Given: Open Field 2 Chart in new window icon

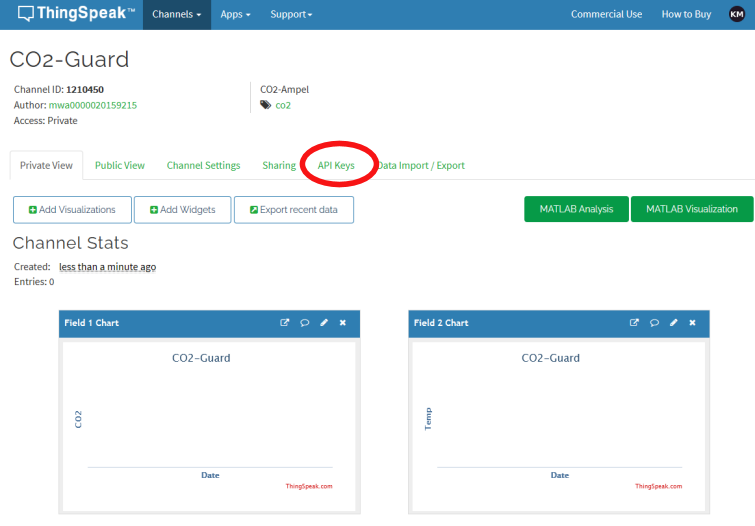Looking at the screenshot, I should click(x=634, y=323).
